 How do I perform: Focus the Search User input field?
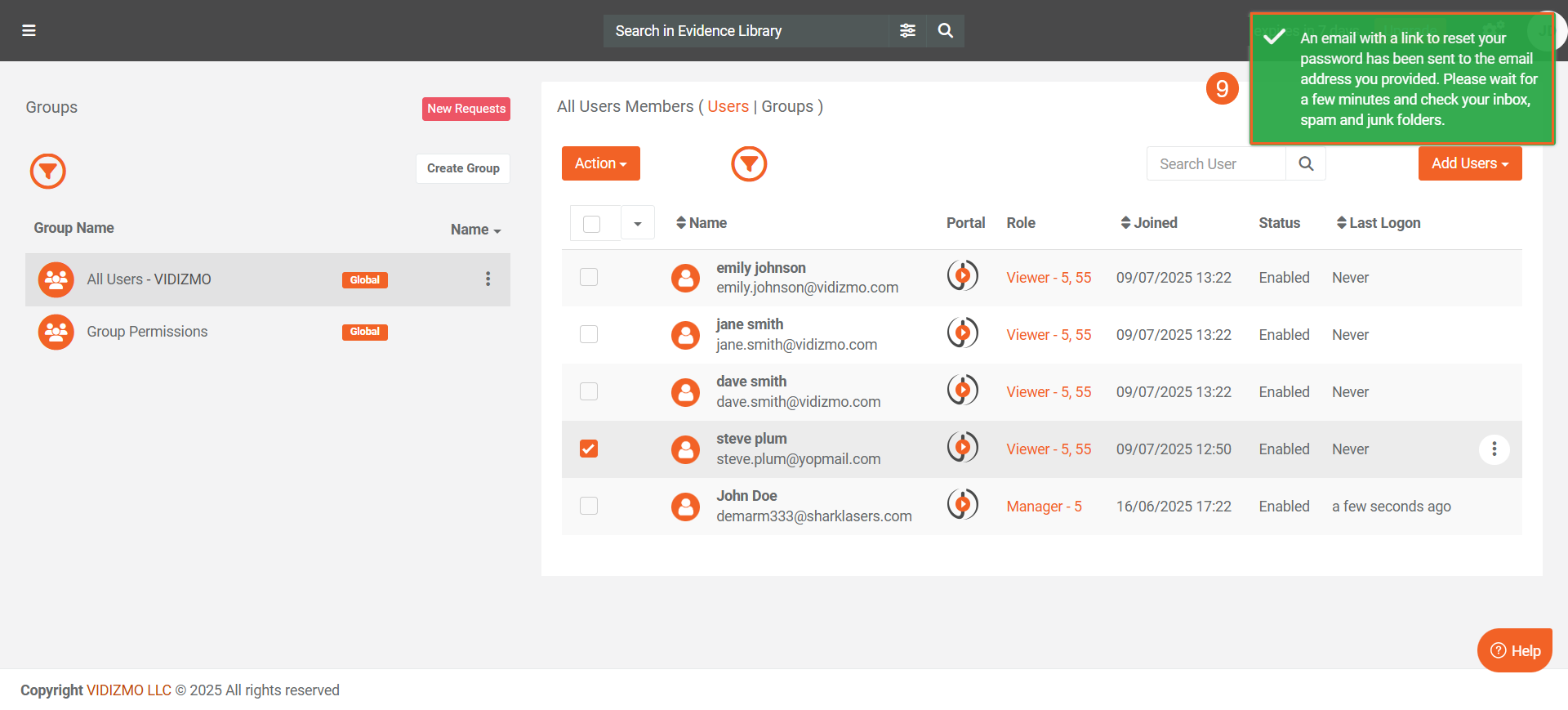(1215, 164)
